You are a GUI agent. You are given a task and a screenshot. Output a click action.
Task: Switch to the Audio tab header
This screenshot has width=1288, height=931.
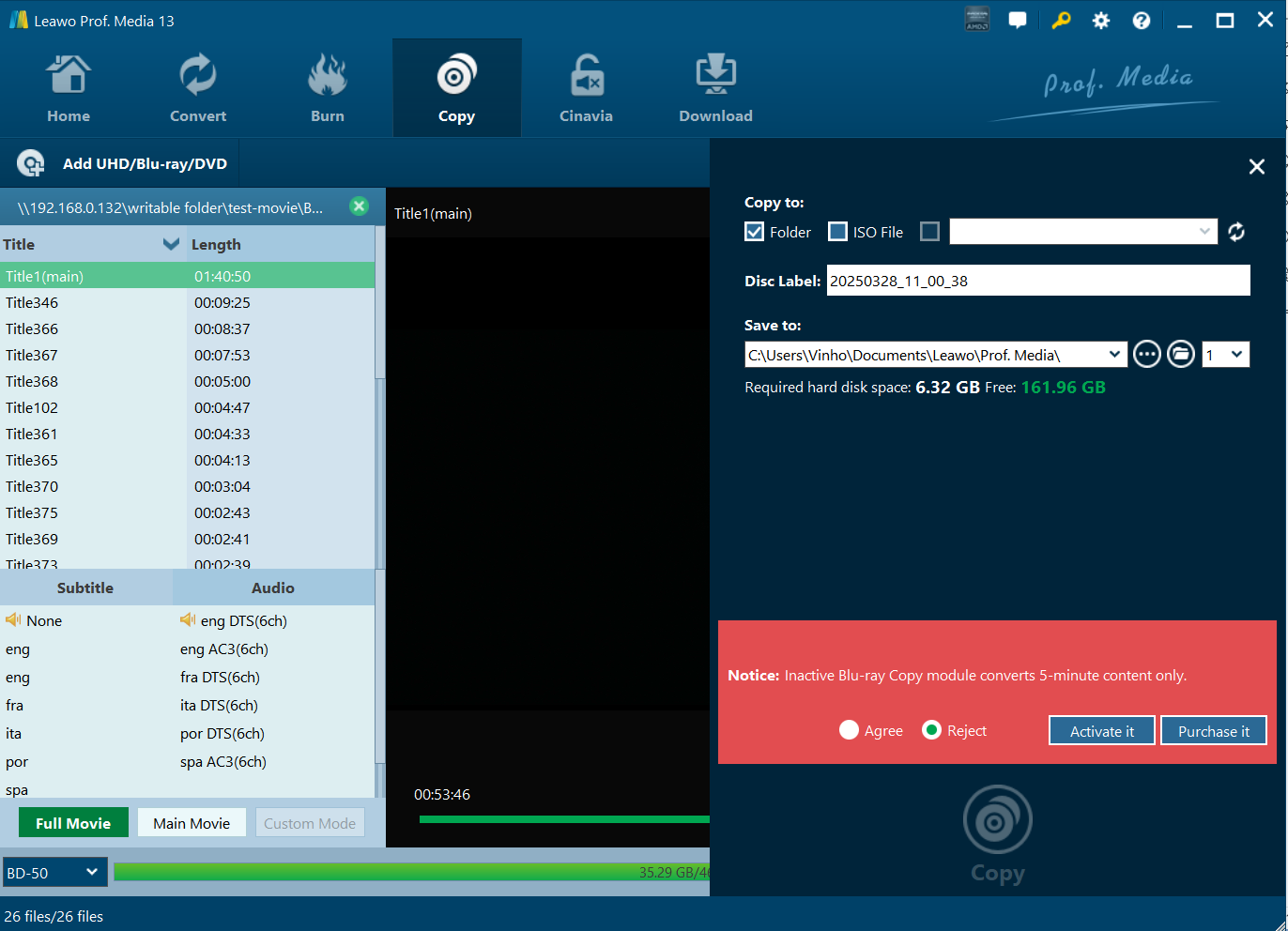(273, 588)
